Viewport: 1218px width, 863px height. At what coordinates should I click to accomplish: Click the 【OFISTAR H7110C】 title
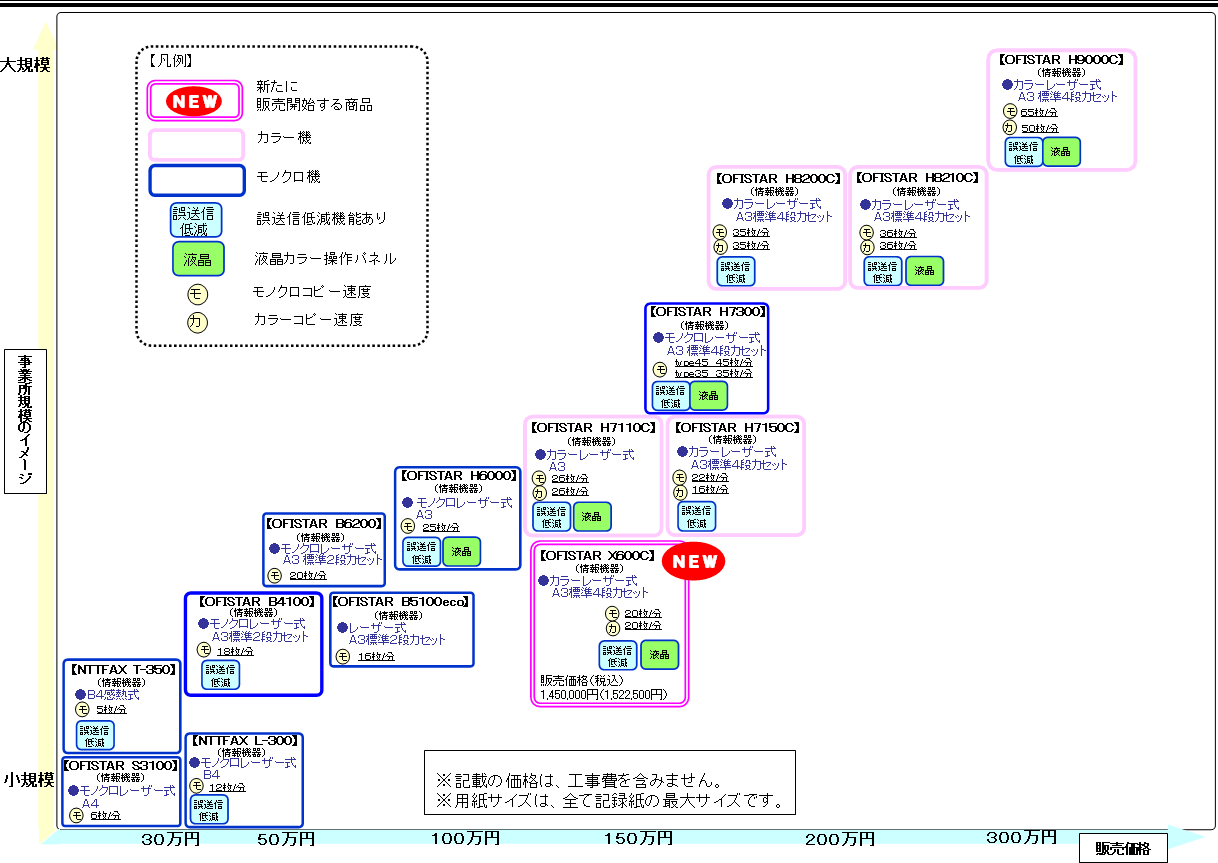pos(593,427)
